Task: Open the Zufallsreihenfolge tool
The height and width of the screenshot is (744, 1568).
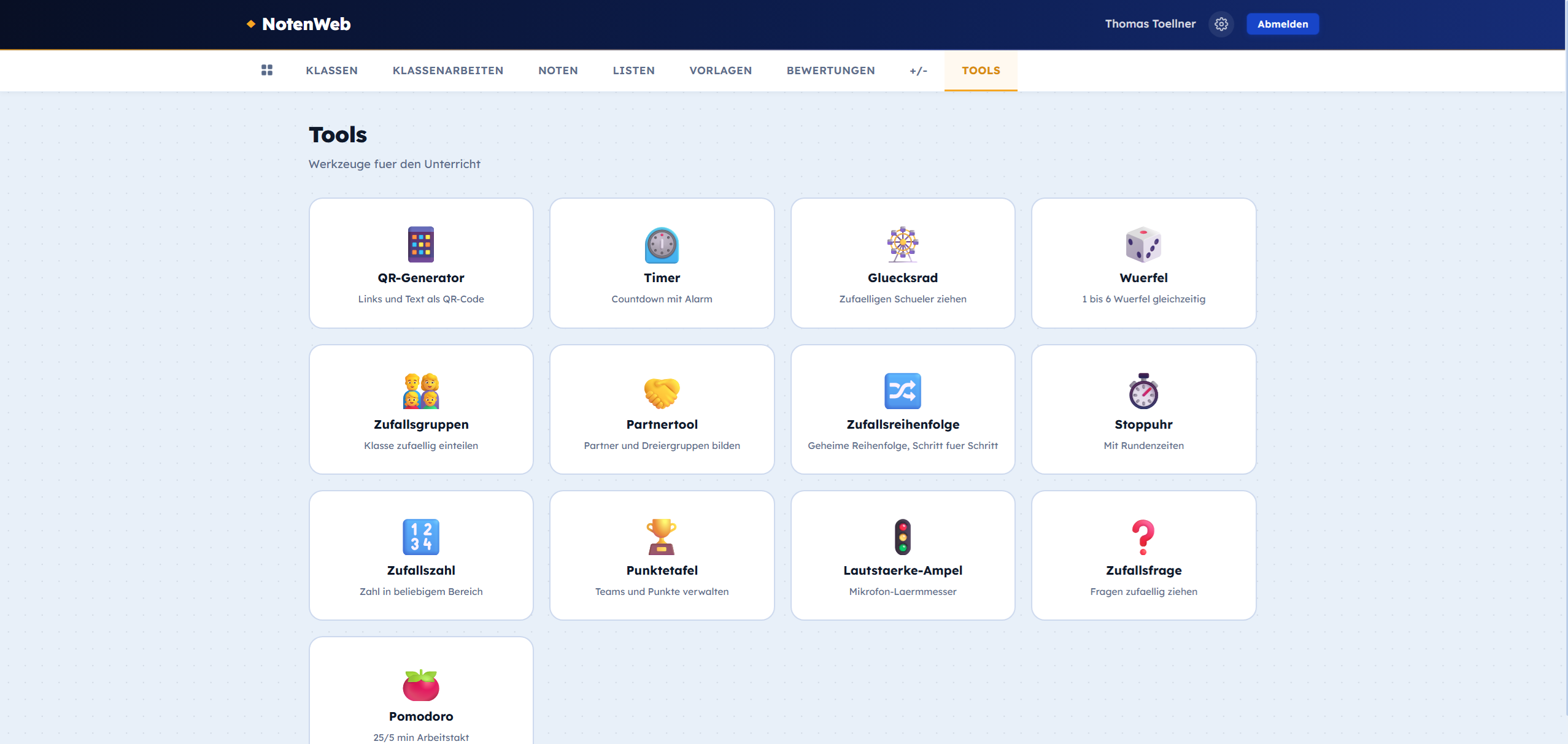Action: [902, 409]
